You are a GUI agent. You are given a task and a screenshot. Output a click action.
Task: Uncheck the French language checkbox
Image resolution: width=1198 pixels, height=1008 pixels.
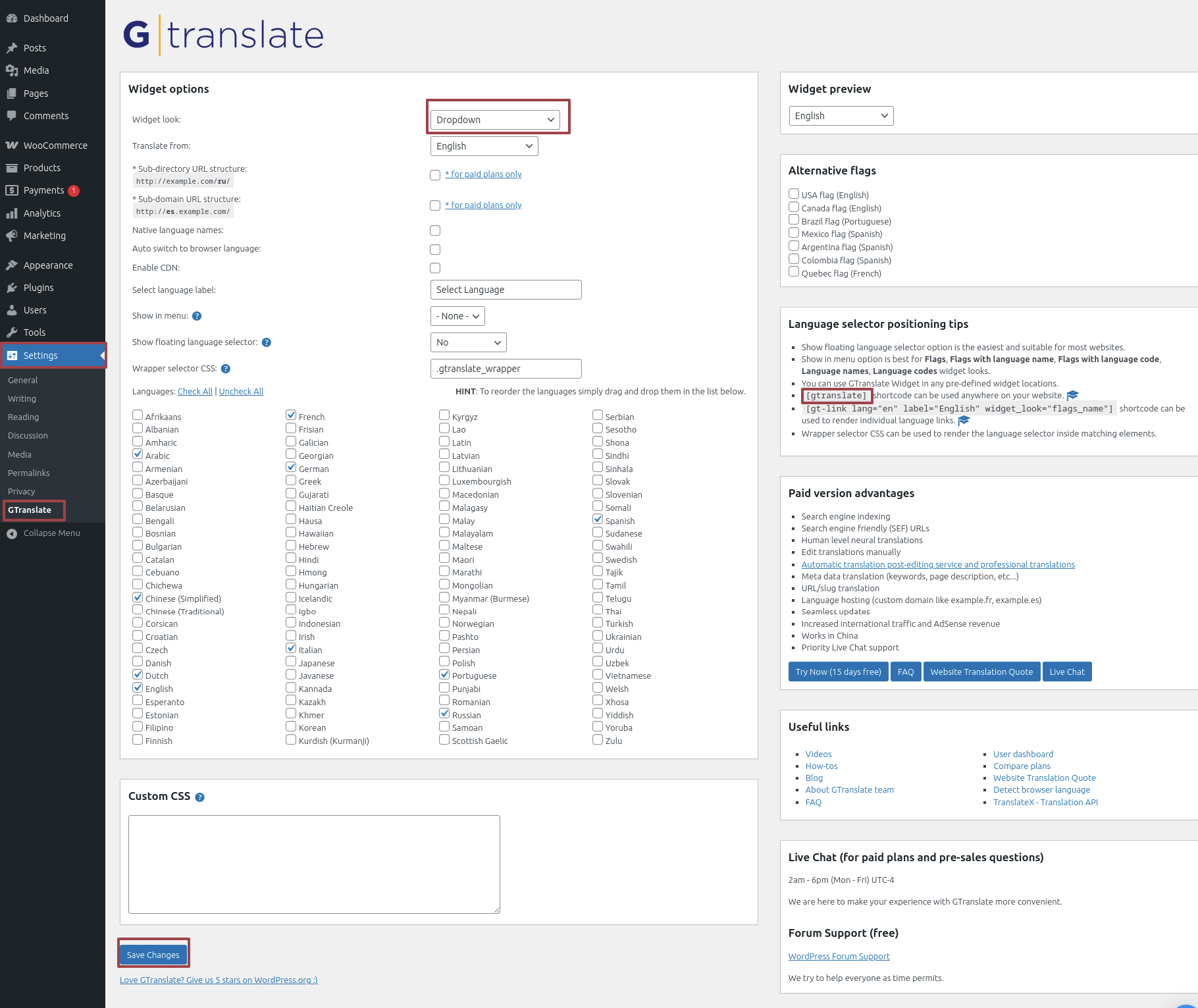[x=291, y=415]
